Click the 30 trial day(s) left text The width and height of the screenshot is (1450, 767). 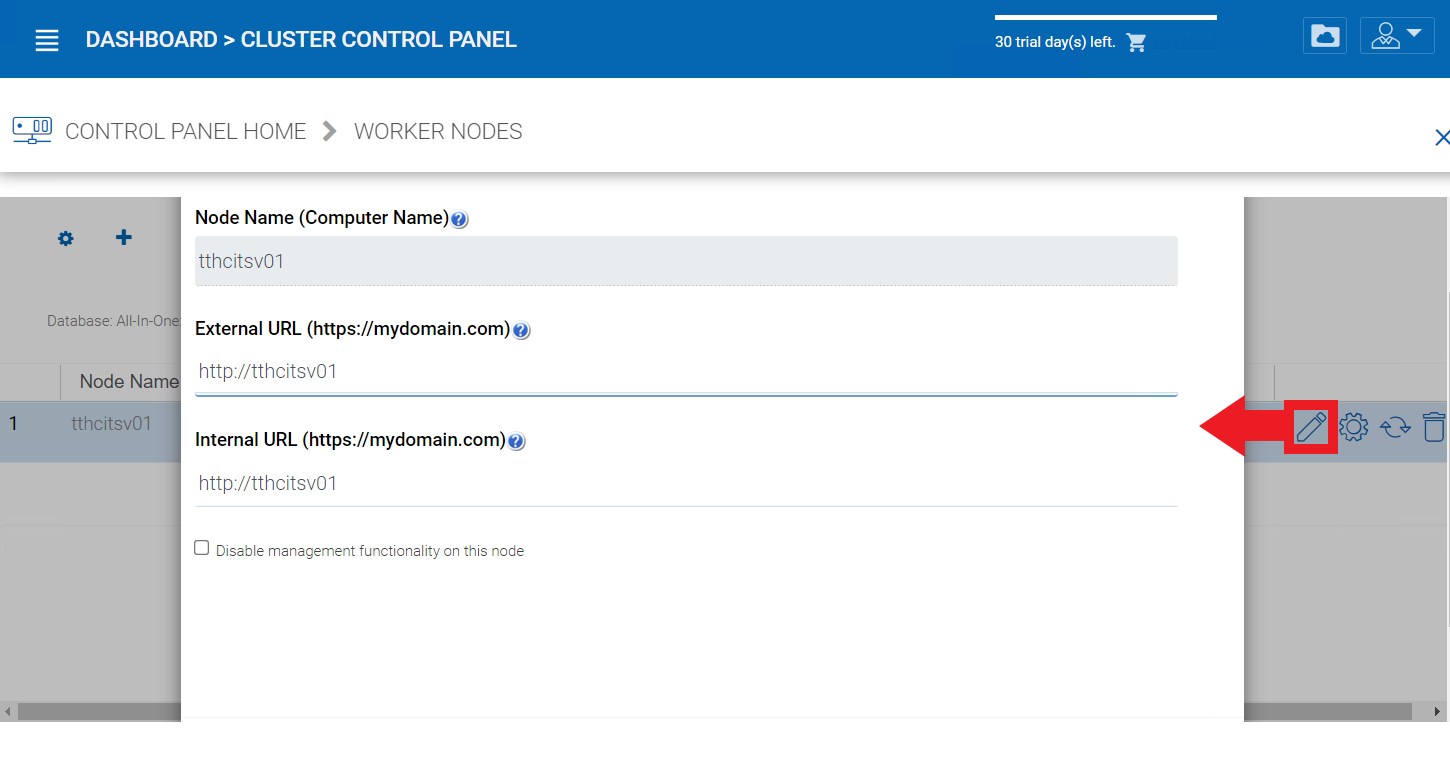coord(1055,42)
